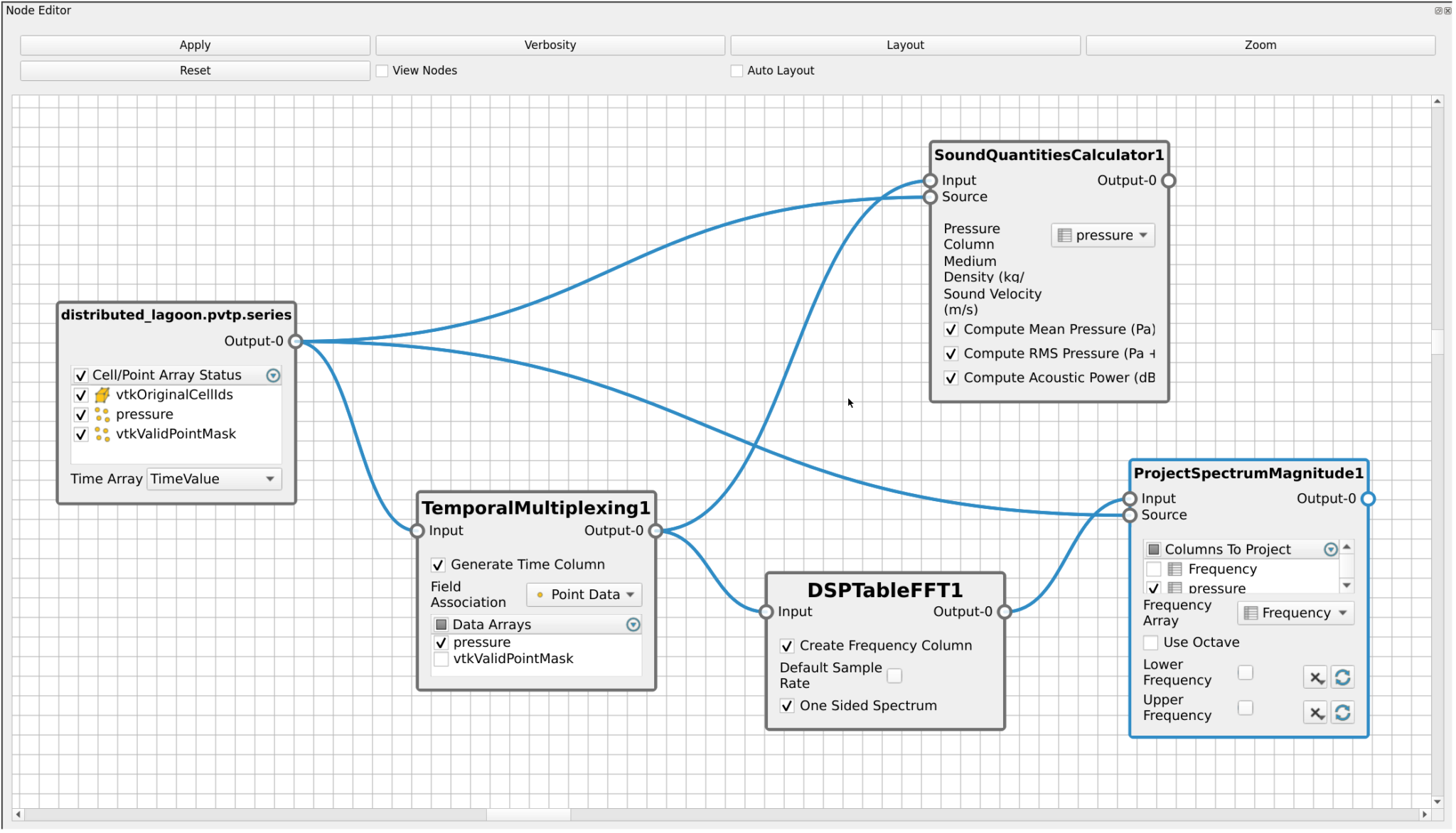
Task: Enable the View Nodes checkbox
Action: click(x=382, y=70)
